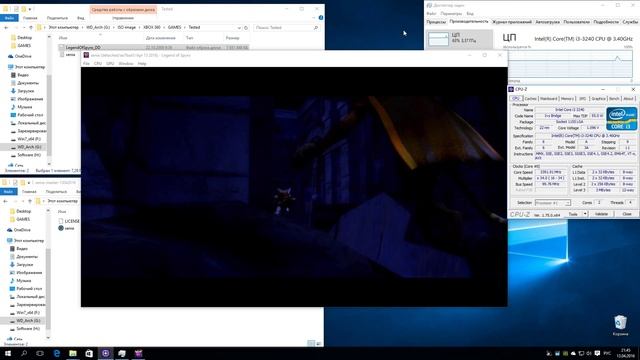Viewport: 640px width, 360px height.
Task: Open Журнал приложений tab in Task Manager
Action: point(511,22)
